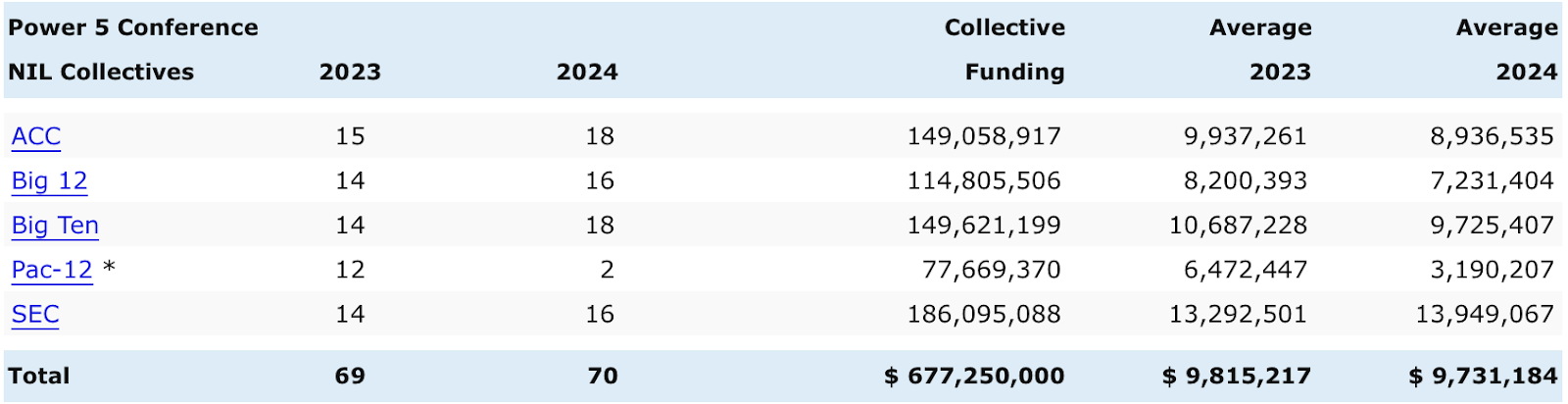Select the Pac-12 2024 average 3,190,207
This screenshot has width=1568, height=404.
coord(1492,270)
